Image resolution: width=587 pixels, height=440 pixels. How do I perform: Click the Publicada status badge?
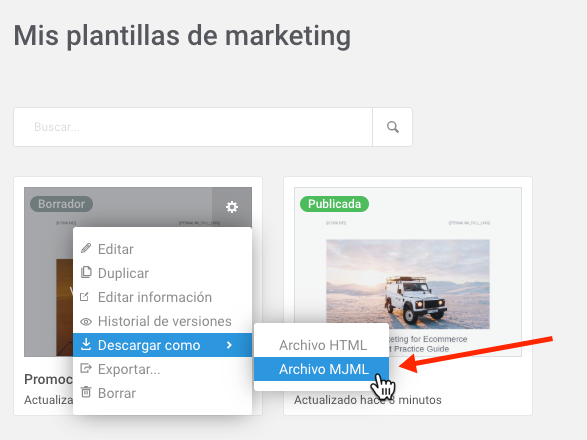click(334, 204)
